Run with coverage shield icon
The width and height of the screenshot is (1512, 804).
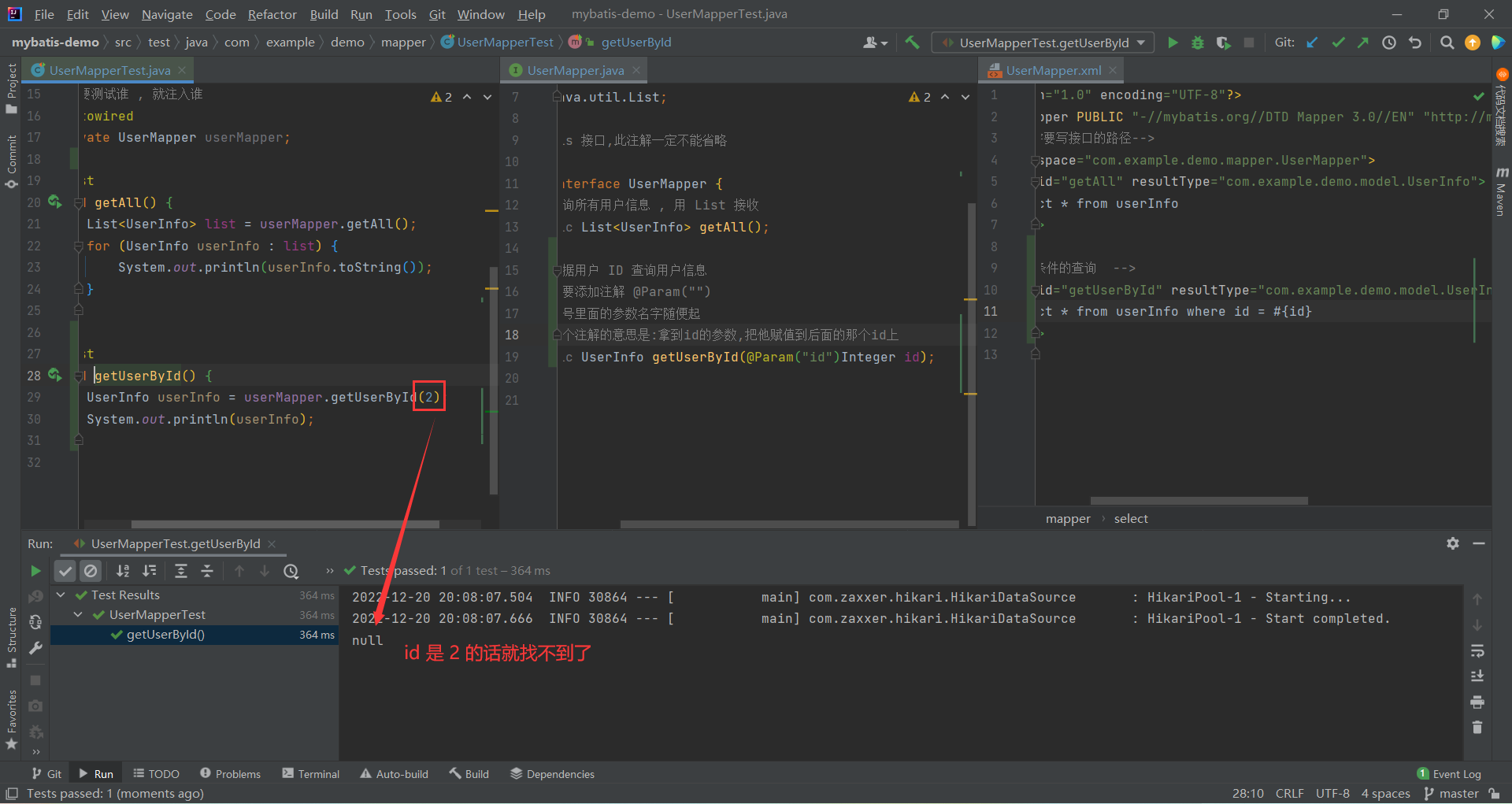pos(1223,43)
